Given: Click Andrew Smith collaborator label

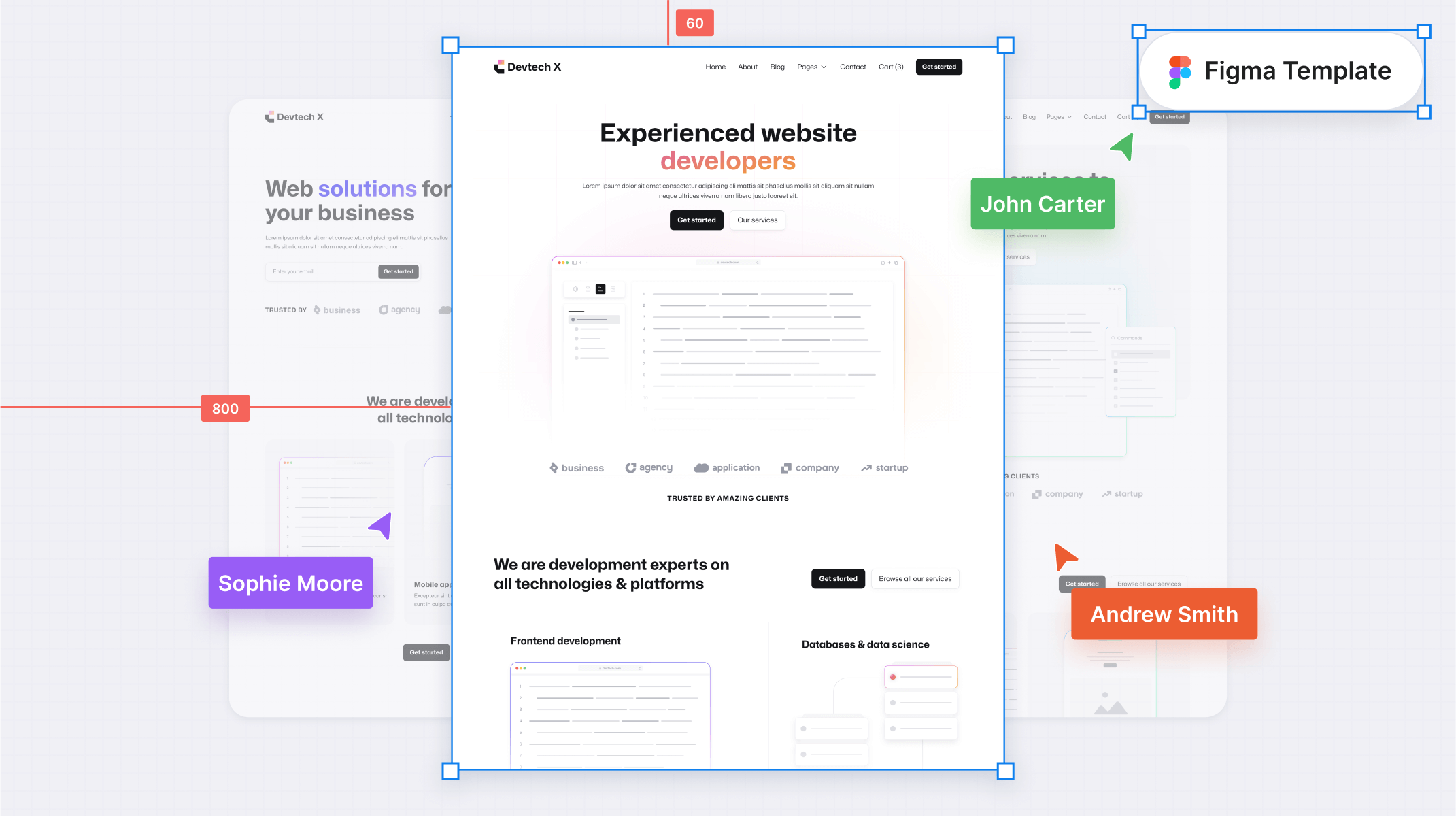Looking at the screenshot, I should (x=1164, y=614).
